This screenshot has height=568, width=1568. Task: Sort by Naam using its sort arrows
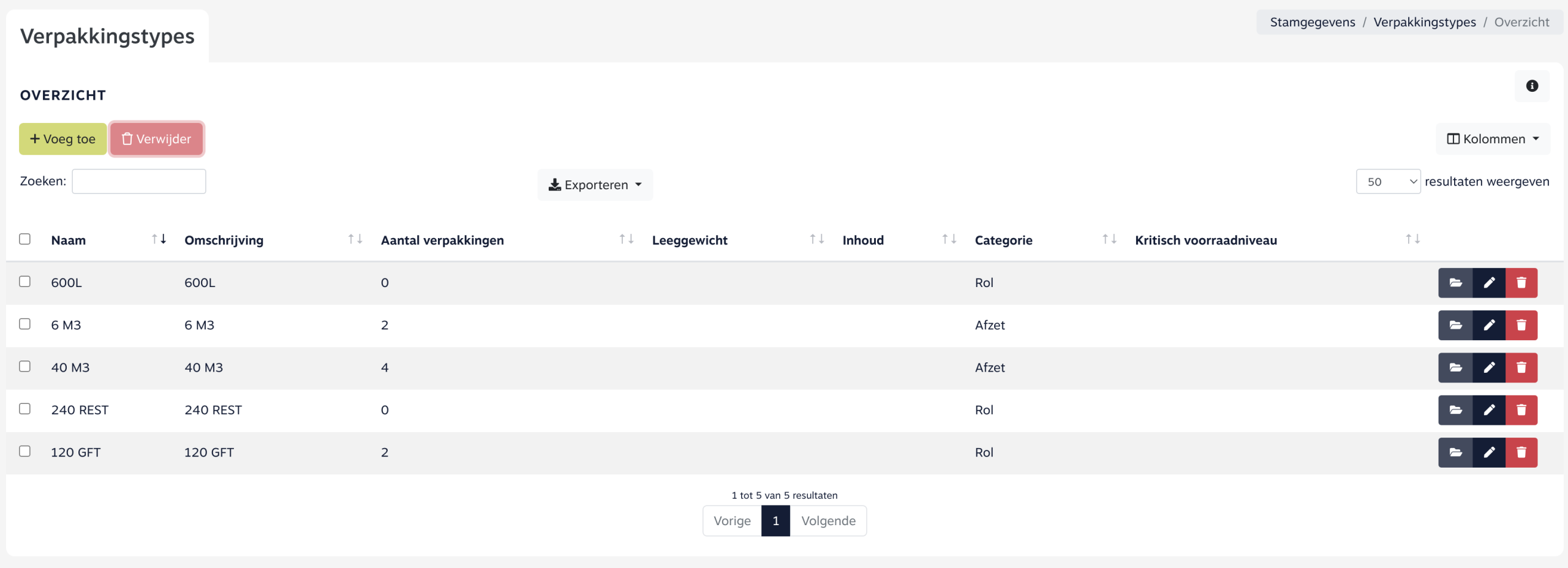pos(159,239)
